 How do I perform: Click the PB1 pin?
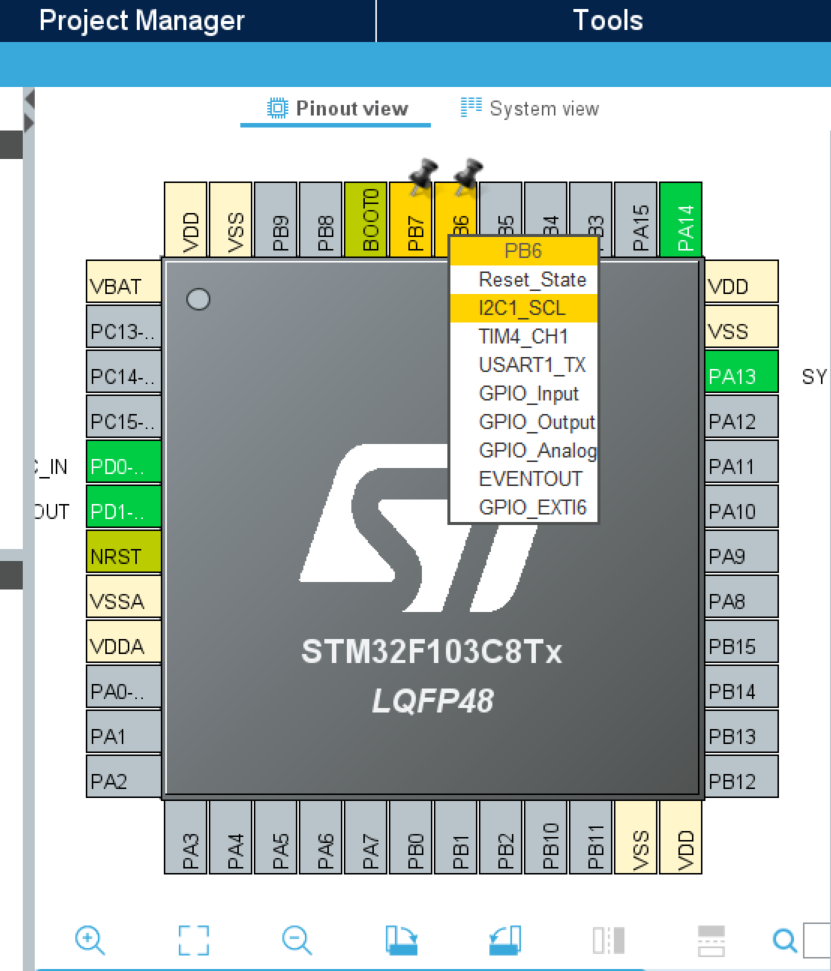pyautogui.click(x=456, y=837)
